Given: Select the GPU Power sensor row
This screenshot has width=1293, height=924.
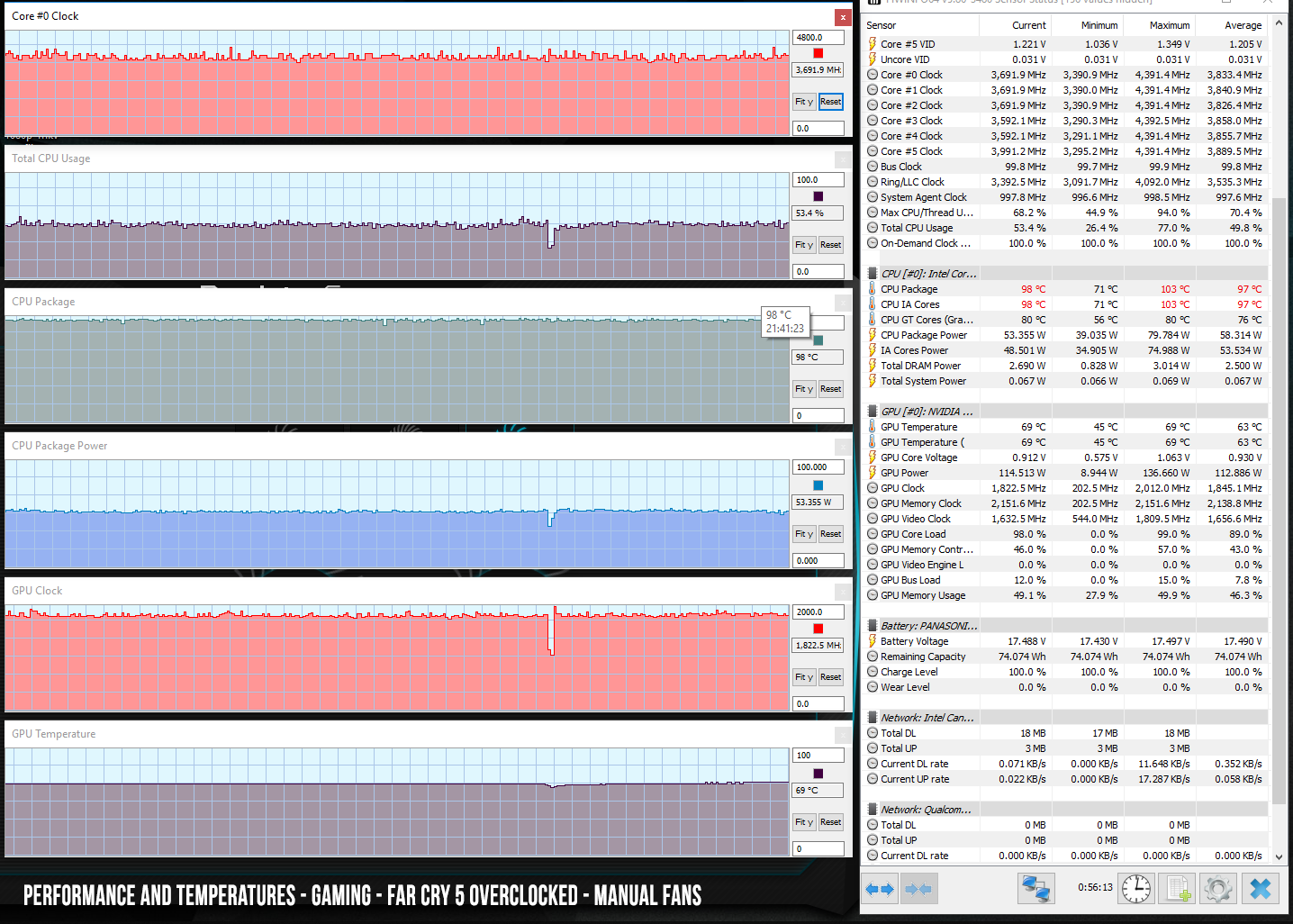Looking at the screenshot, I should click(x=1066, y=473).
